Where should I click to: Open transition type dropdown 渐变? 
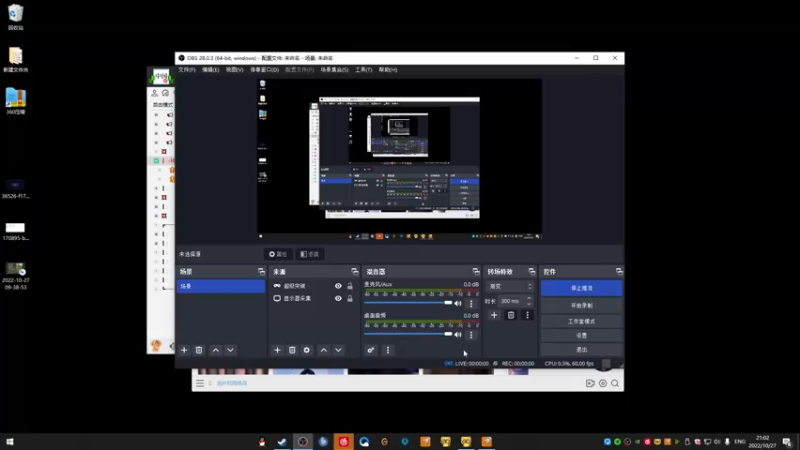click(510, 287)
